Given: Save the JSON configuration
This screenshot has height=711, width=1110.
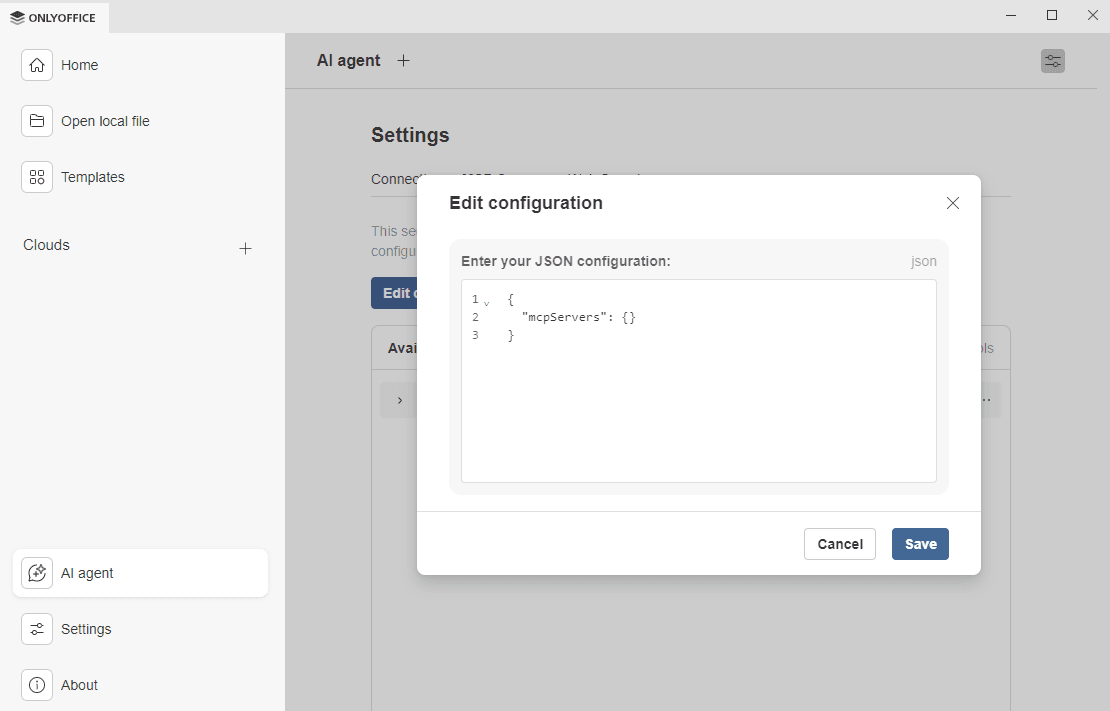Looking at the screenshot, I should point(919,543).
